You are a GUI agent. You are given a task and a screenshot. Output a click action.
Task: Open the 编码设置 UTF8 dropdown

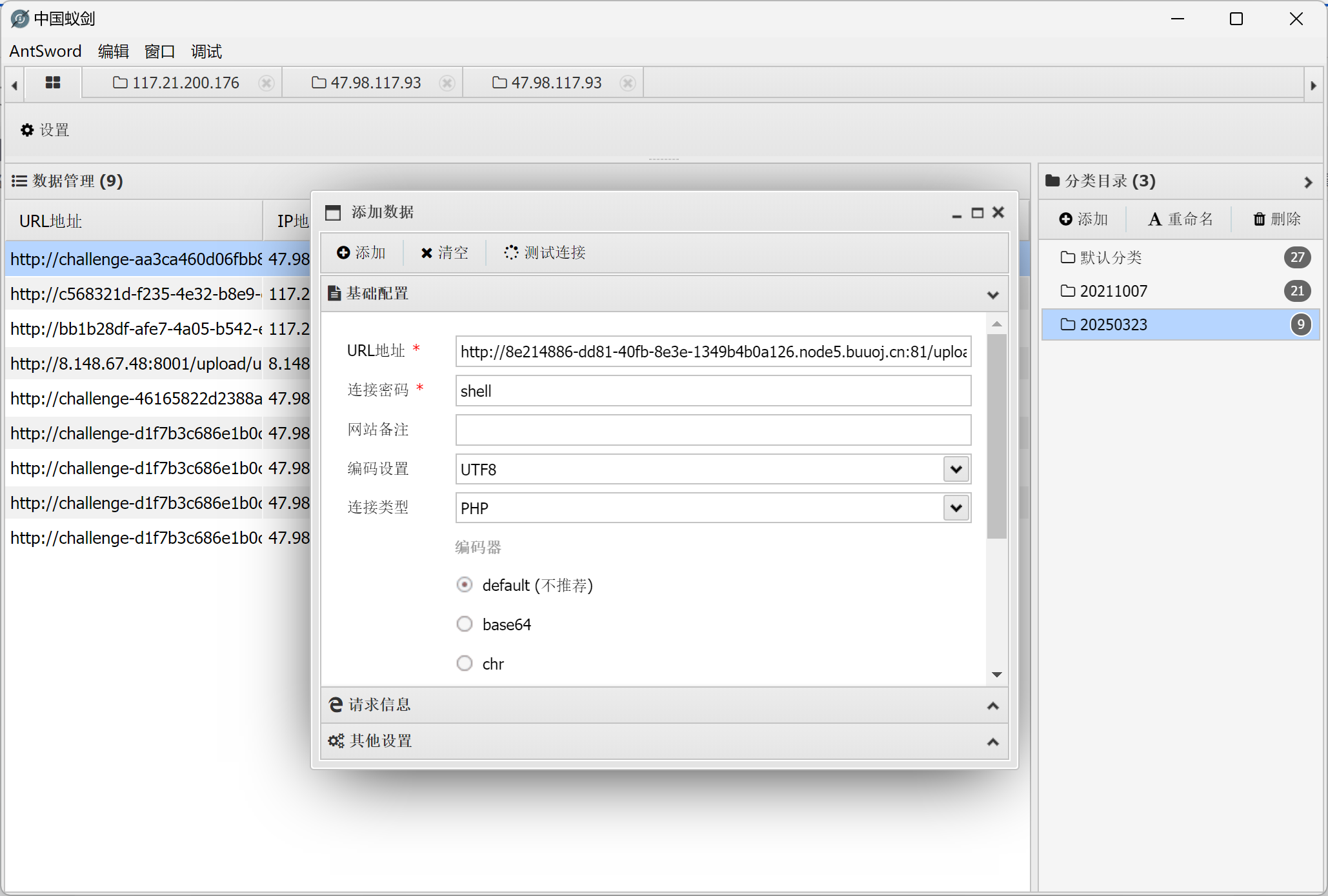click(956, 469)
